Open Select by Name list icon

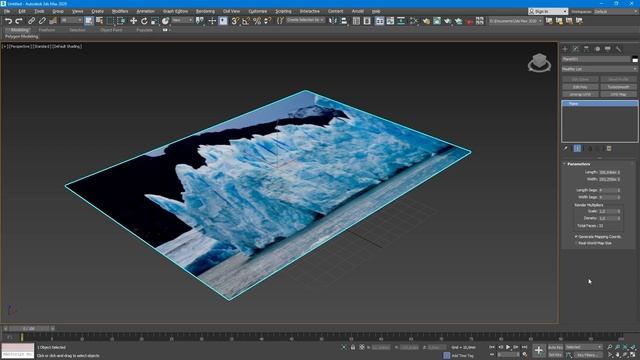click(99, 21)
